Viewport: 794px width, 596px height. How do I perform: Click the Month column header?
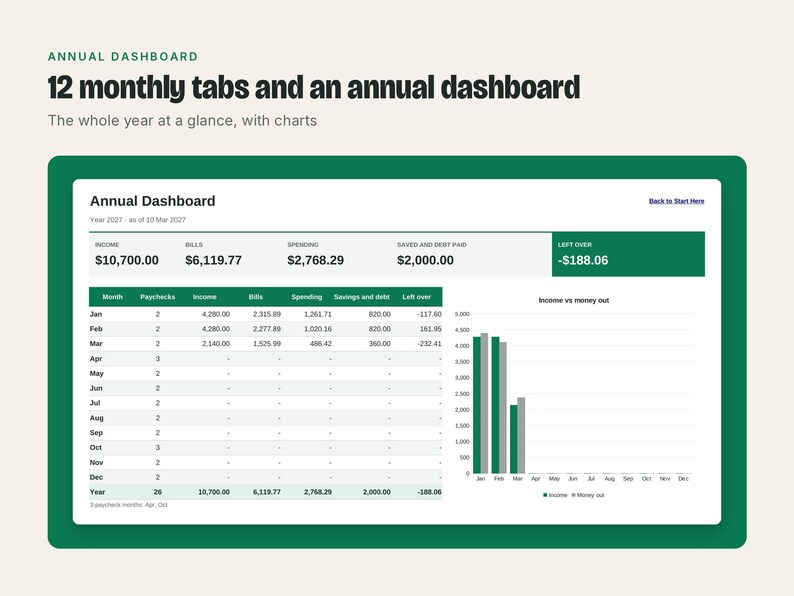point(112,297)
